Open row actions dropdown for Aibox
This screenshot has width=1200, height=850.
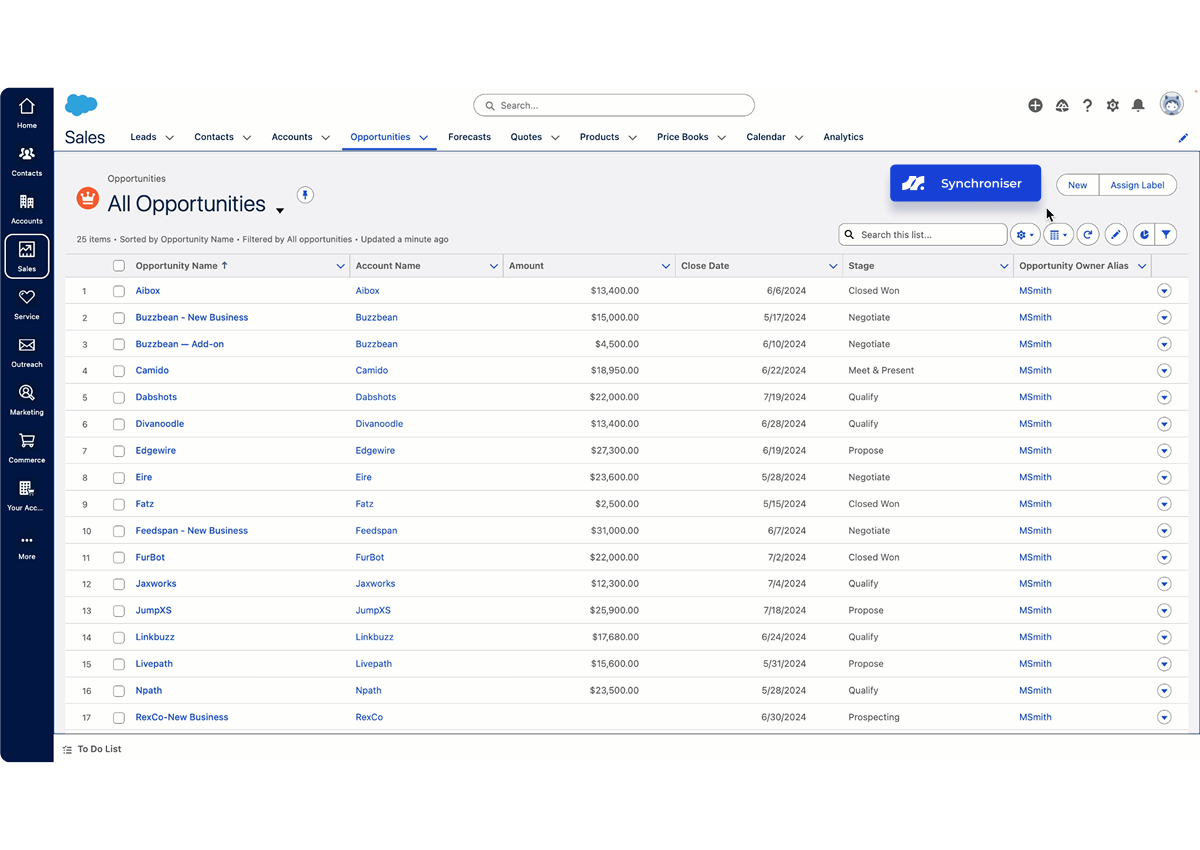1164,291
